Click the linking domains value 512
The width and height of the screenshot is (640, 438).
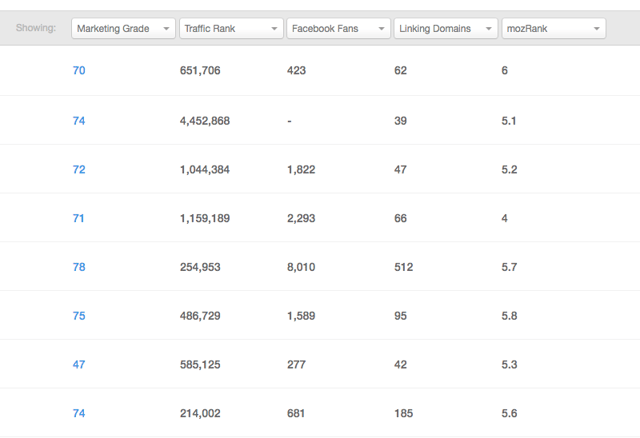[404, 267]
